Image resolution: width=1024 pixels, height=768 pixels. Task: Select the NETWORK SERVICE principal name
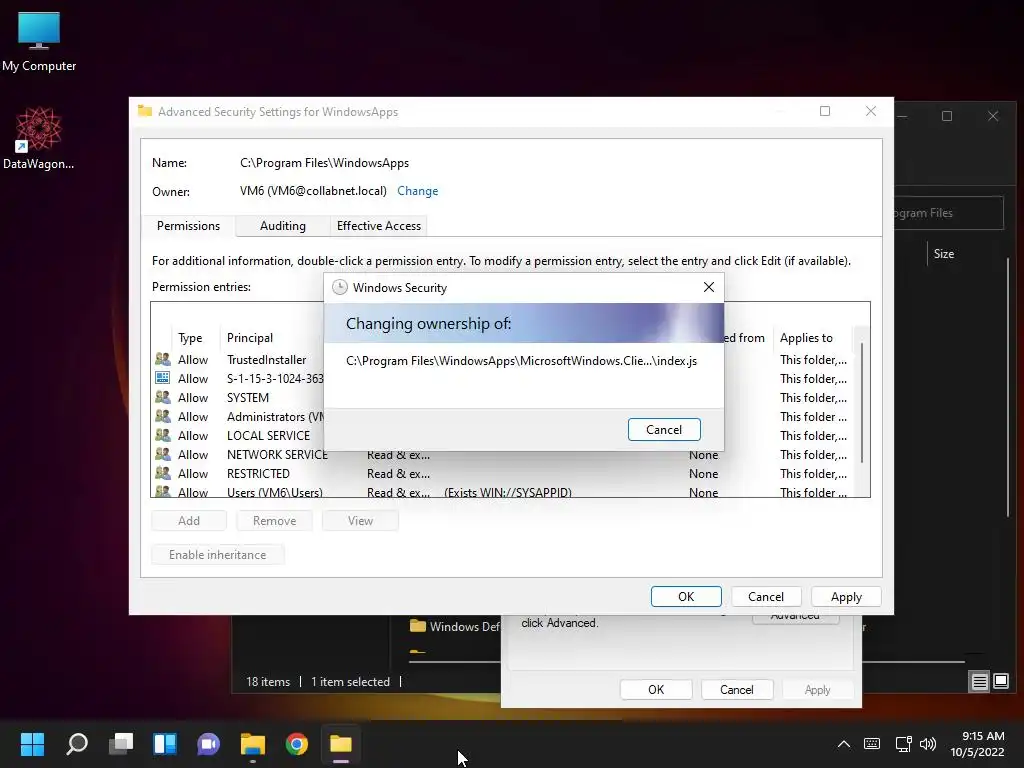click(x=277, y=454)
